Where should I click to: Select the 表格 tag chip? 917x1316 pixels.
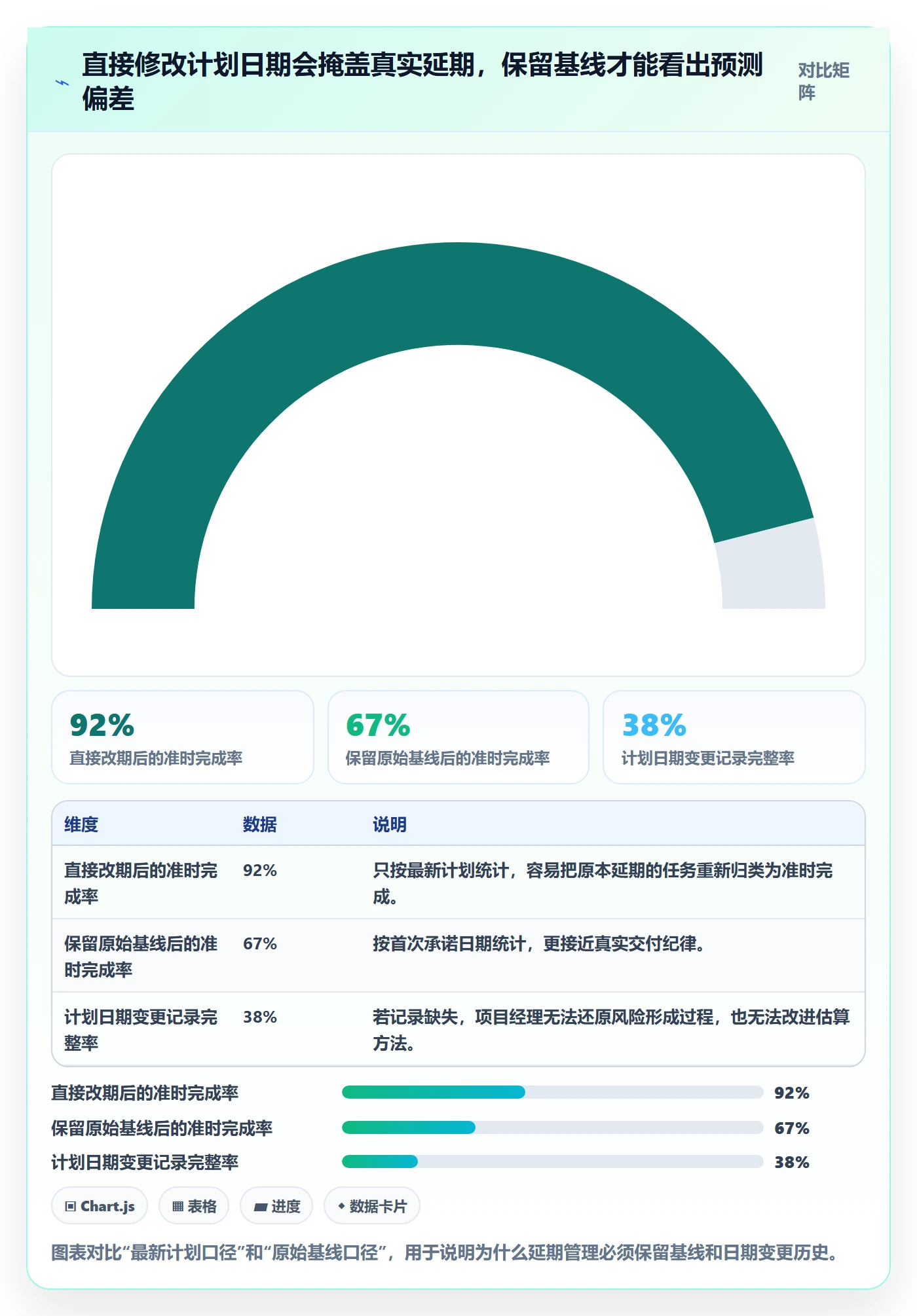[194, 1206]
